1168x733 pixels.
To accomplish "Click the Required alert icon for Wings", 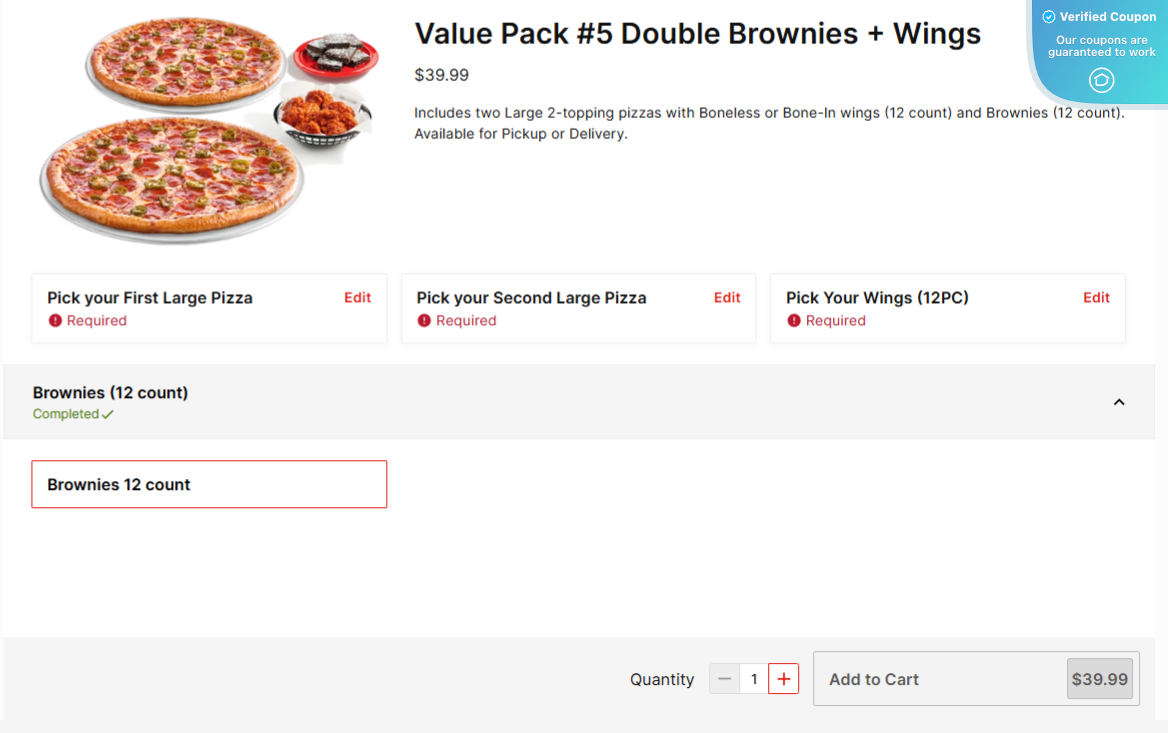I will pyautogui.click(x=794, y=321).
